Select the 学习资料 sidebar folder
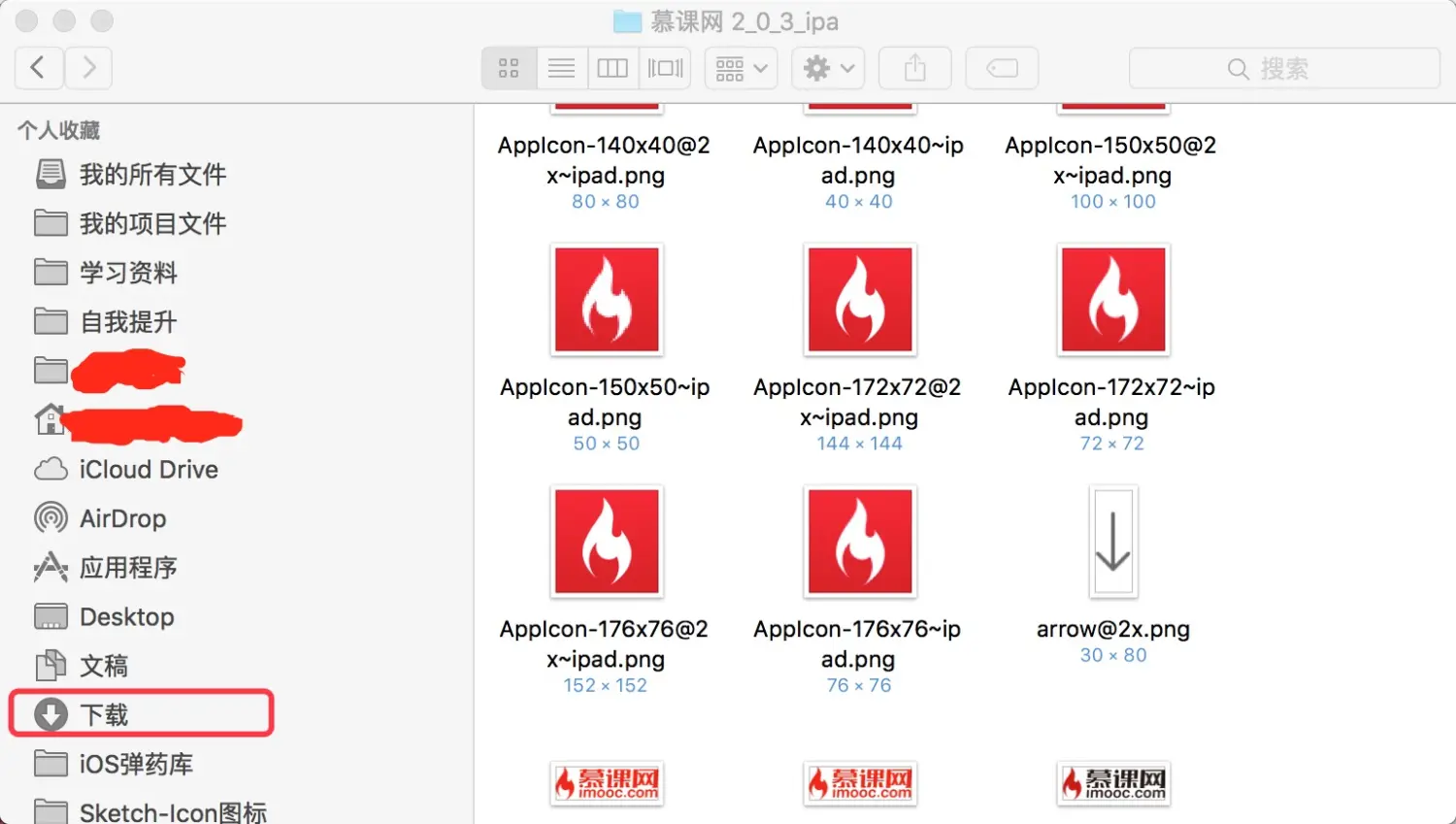The image size is (1456, 824). click(128, 273)
